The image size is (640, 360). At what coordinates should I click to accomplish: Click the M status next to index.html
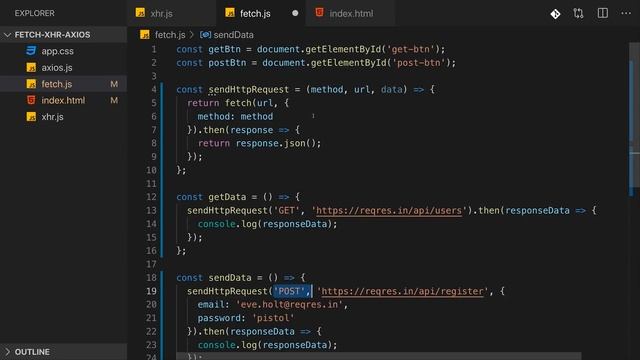pos(114,100)
